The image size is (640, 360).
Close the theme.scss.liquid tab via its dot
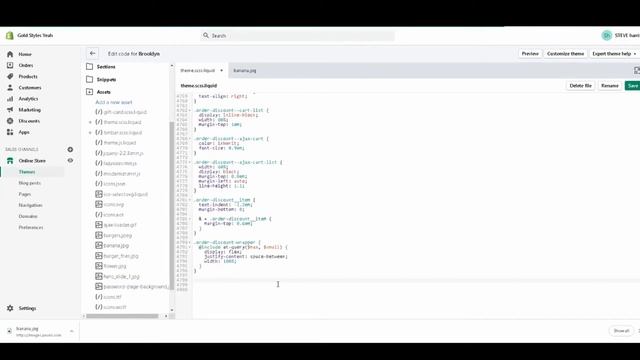(x=222, y=71)
